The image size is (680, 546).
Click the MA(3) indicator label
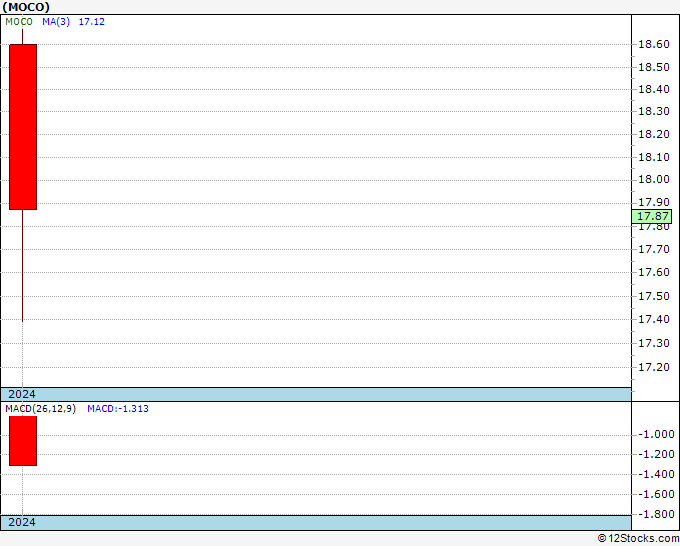(56, 22)
